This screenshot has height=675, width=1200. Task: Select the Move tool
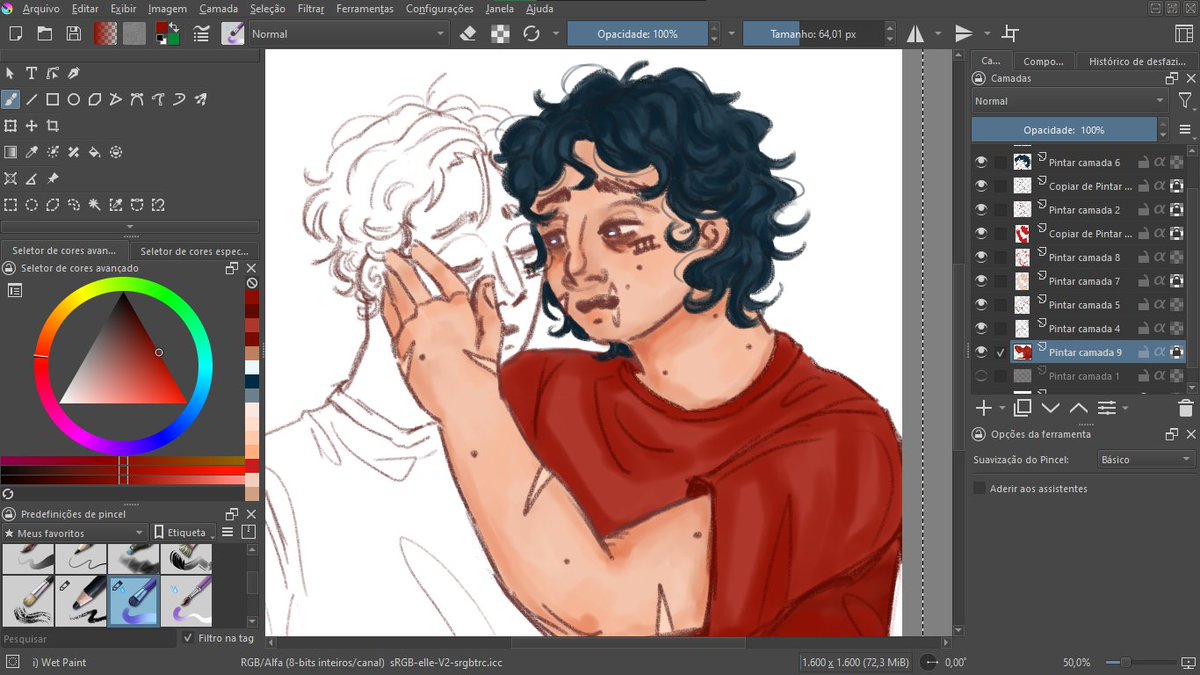[31, 126]
